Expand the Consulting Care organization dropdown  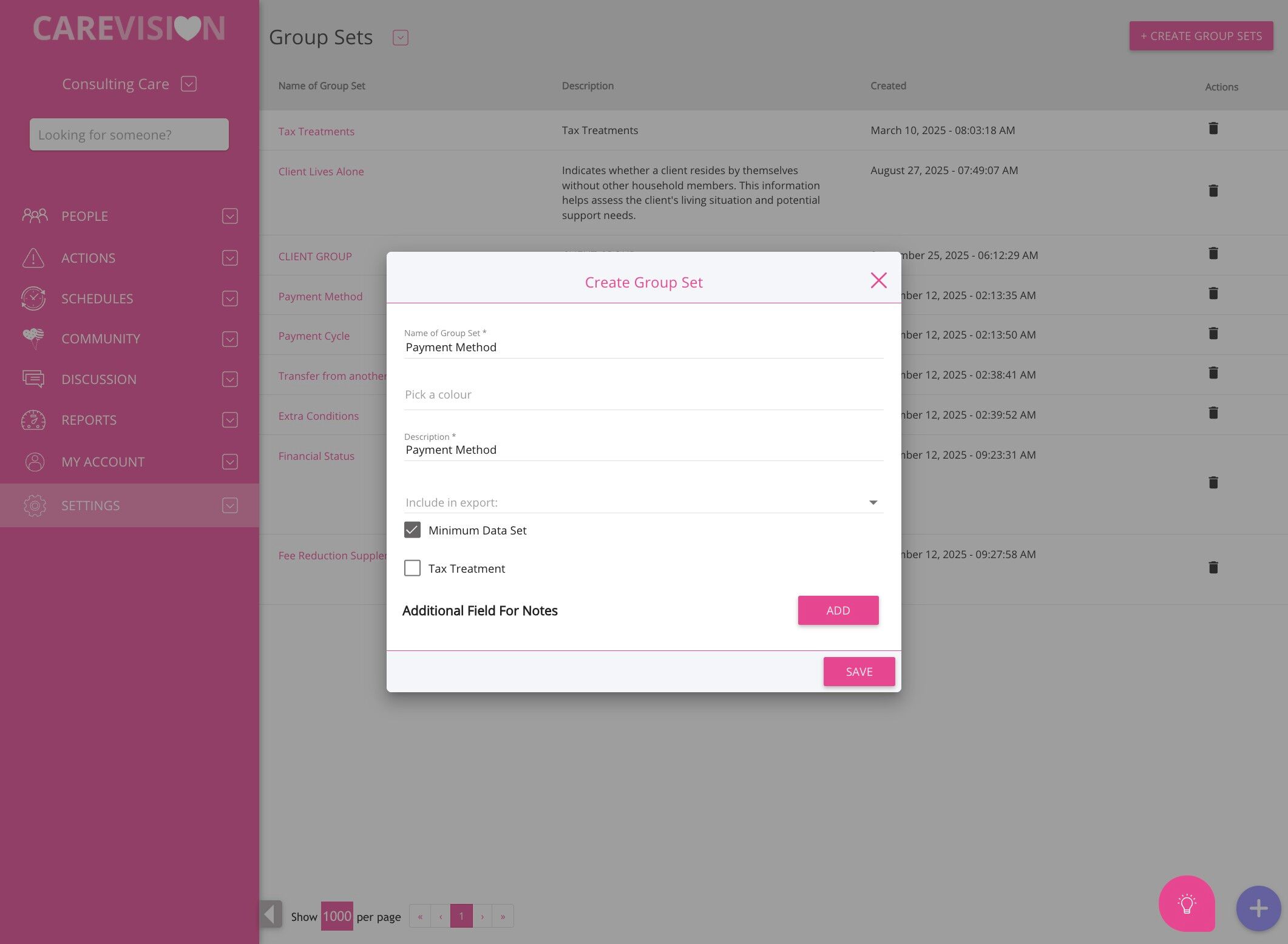coord(189,84)
